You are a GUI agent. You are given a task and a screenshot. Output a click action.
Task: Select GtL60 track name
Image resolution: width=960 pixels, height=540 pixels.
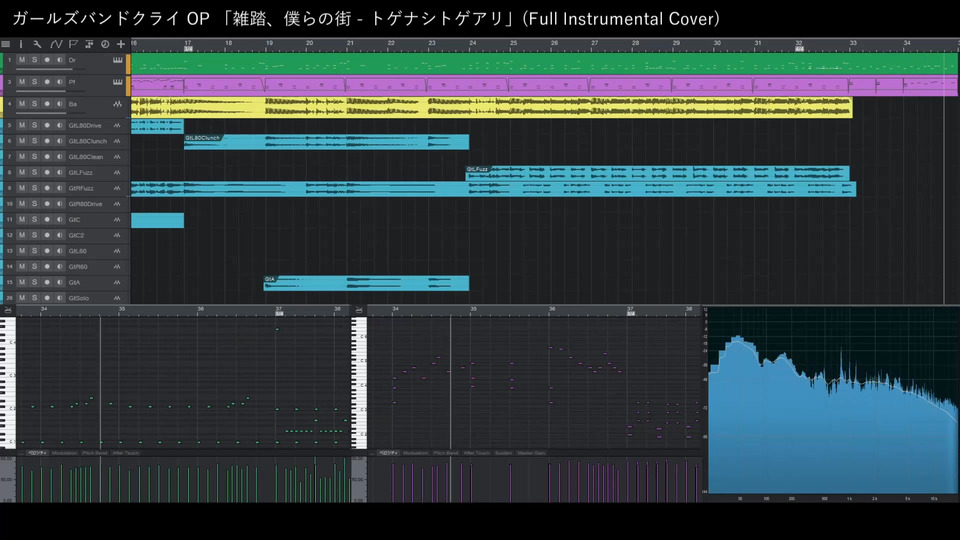tap(77, 251)
